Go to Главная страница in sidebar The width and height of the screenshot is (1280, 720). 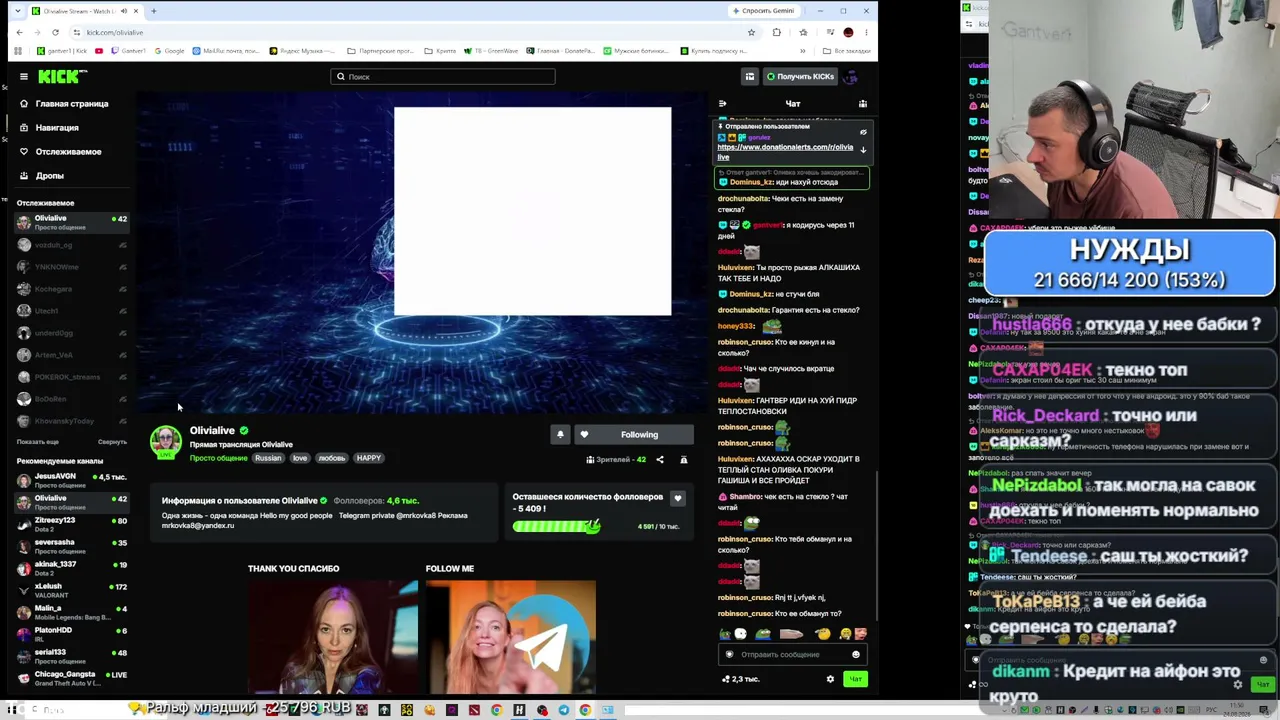click(72, 104)
